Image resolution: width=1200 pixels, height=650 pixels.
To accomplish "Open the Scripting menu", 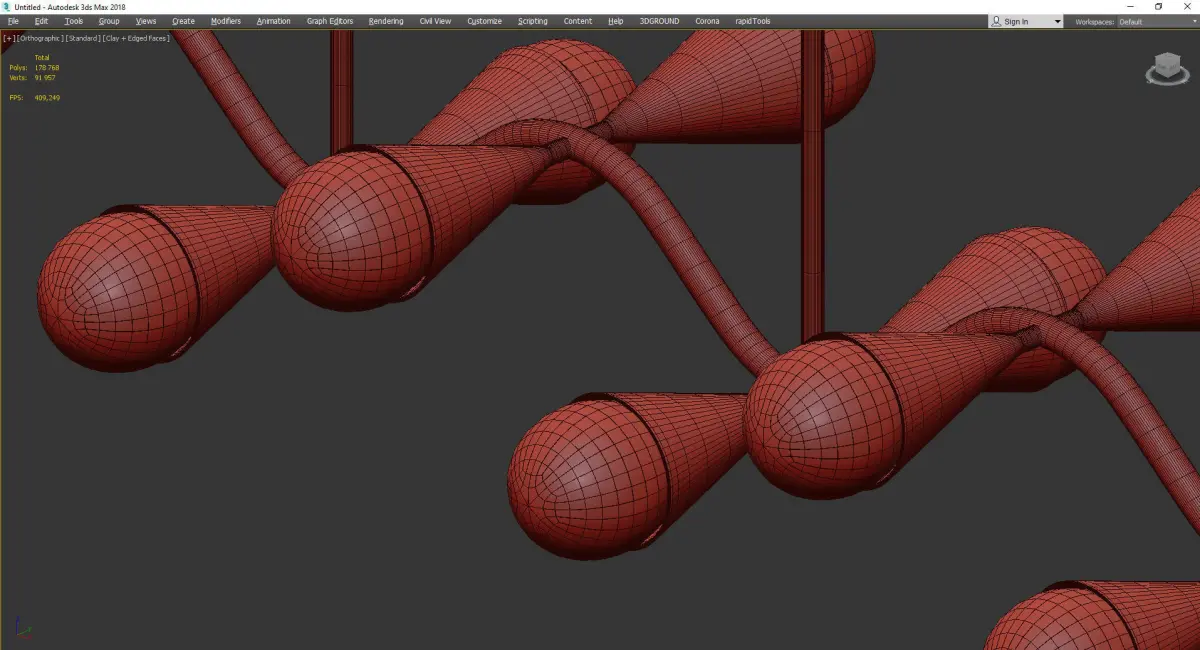I will (532, 21).
